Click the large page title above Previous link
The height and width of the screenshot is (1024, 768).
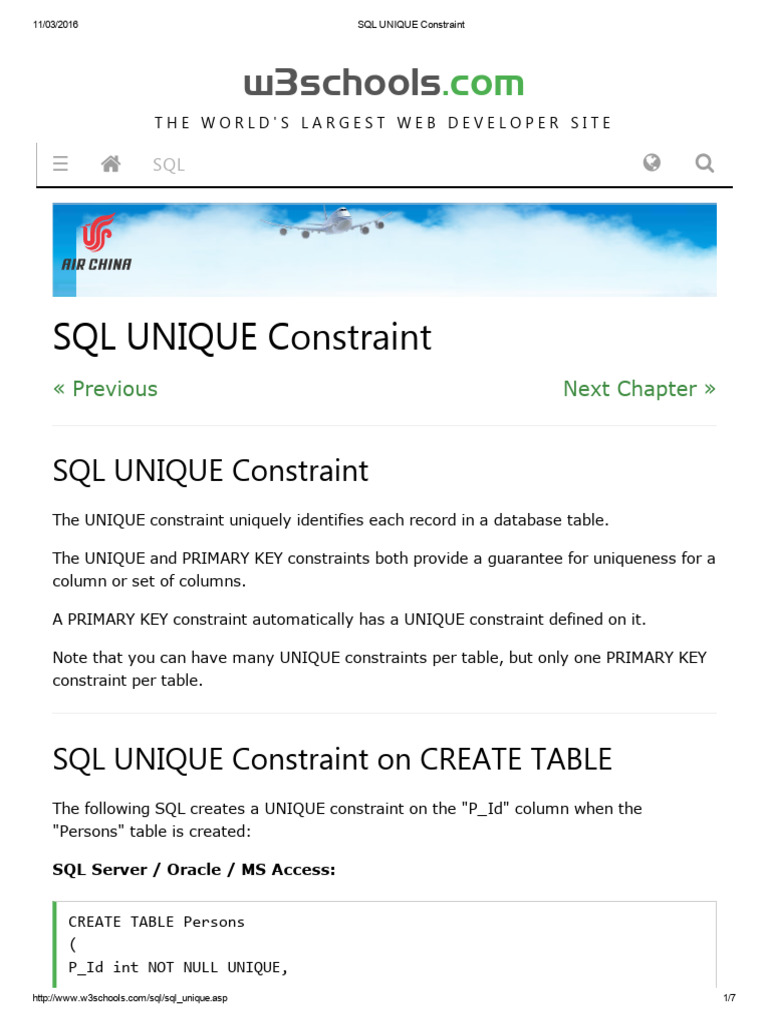click(x=242, y=338)
